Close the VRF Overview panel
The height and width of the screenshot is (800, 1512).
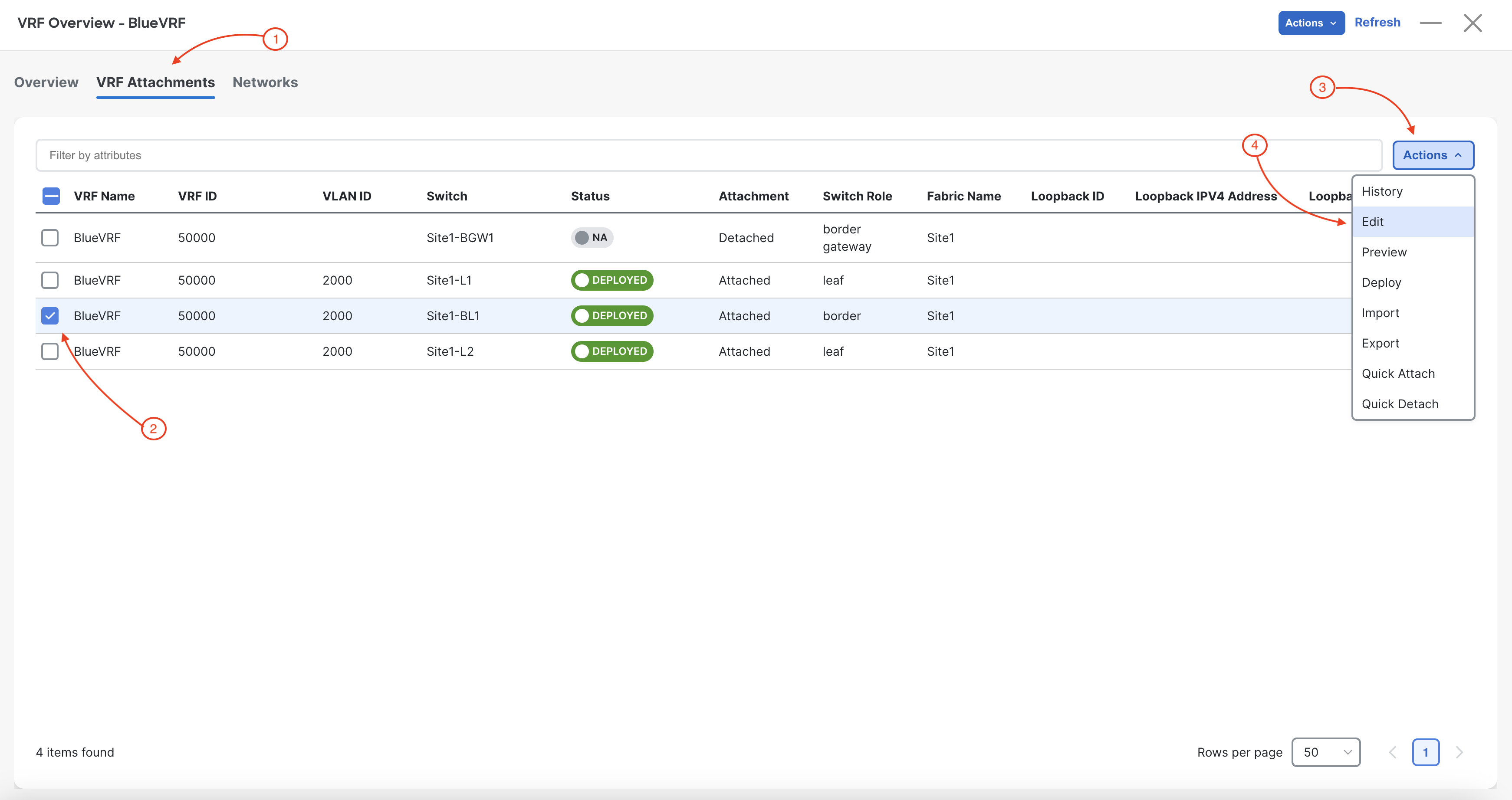point(1473,23)
